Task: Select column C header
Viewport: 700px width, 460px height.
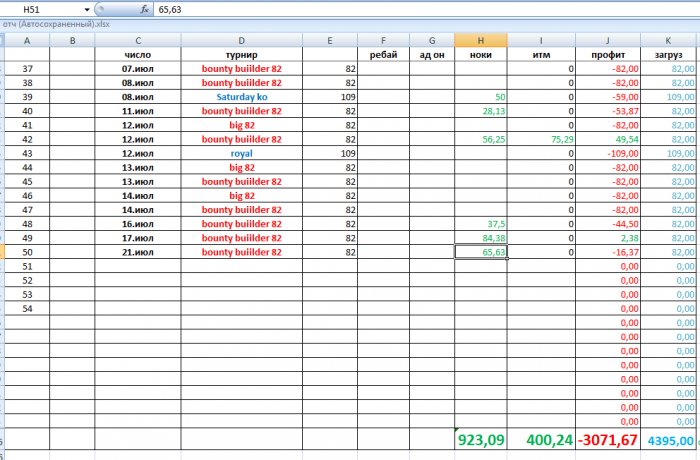Action: [138, 41]
